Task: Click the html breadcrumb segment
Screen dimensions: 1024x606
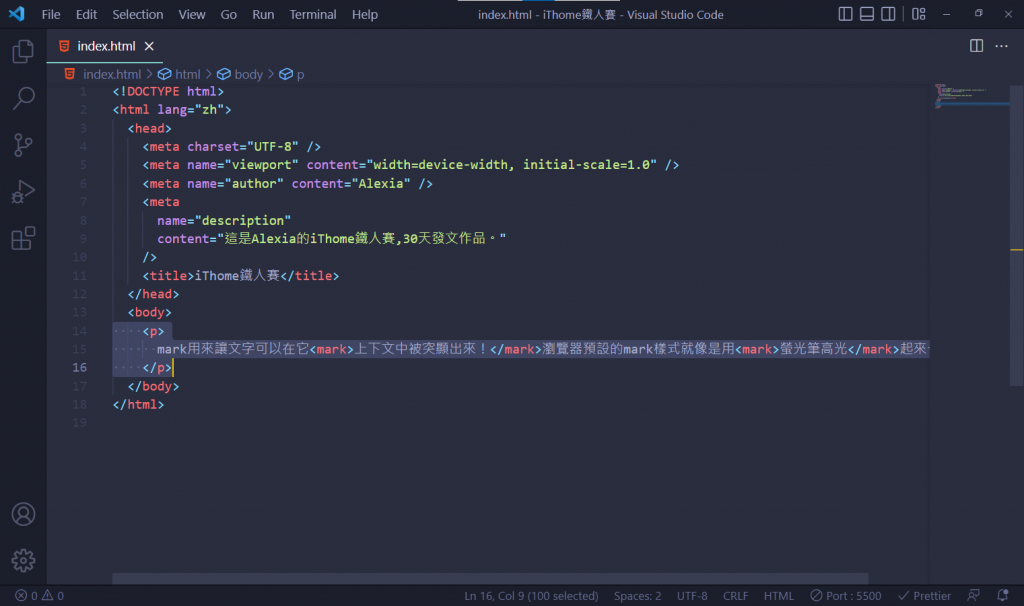Action: coord(187,74)
